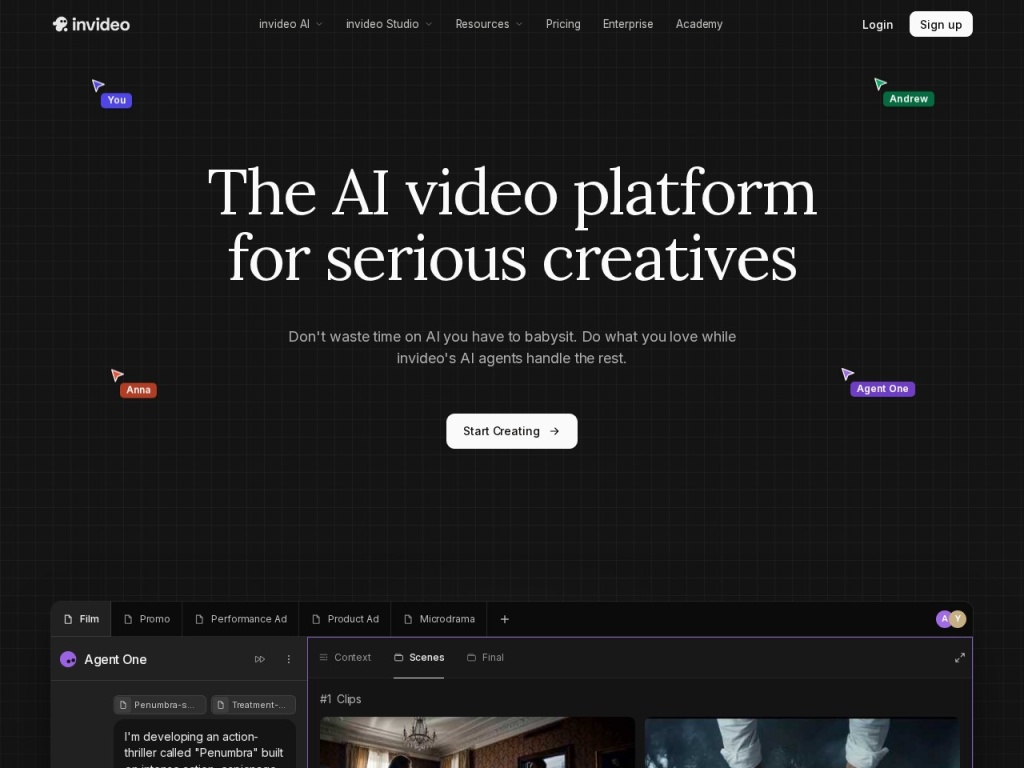Screen dimensions: 1024x768
Task: Click the tan Y collaborator avatar
Action: pyautogui.click(x=958, y=619)
